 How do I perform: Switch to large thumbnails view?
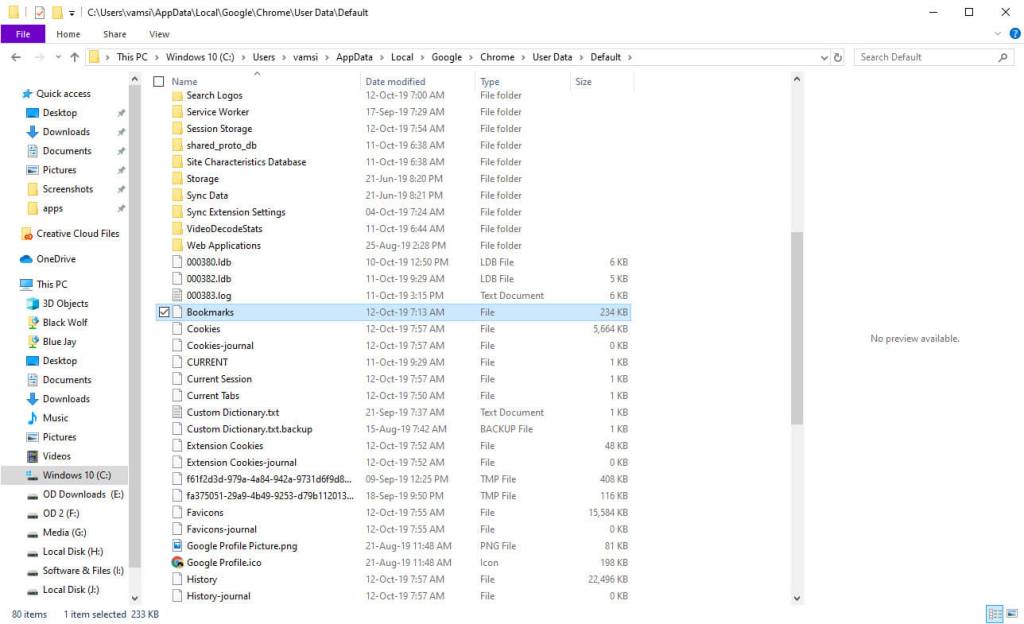point(1014,613)
